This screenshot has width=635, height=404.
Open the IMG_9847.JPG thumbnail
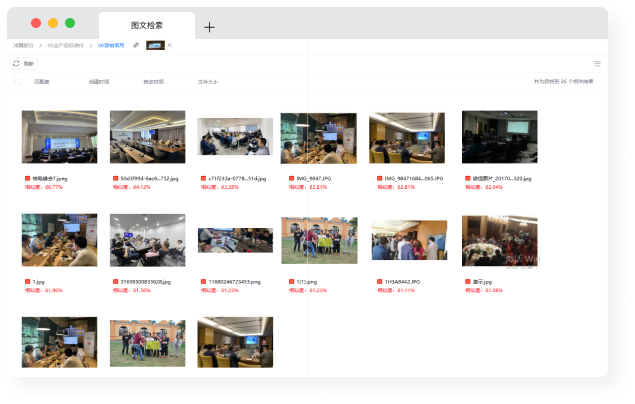pos(319,138)
